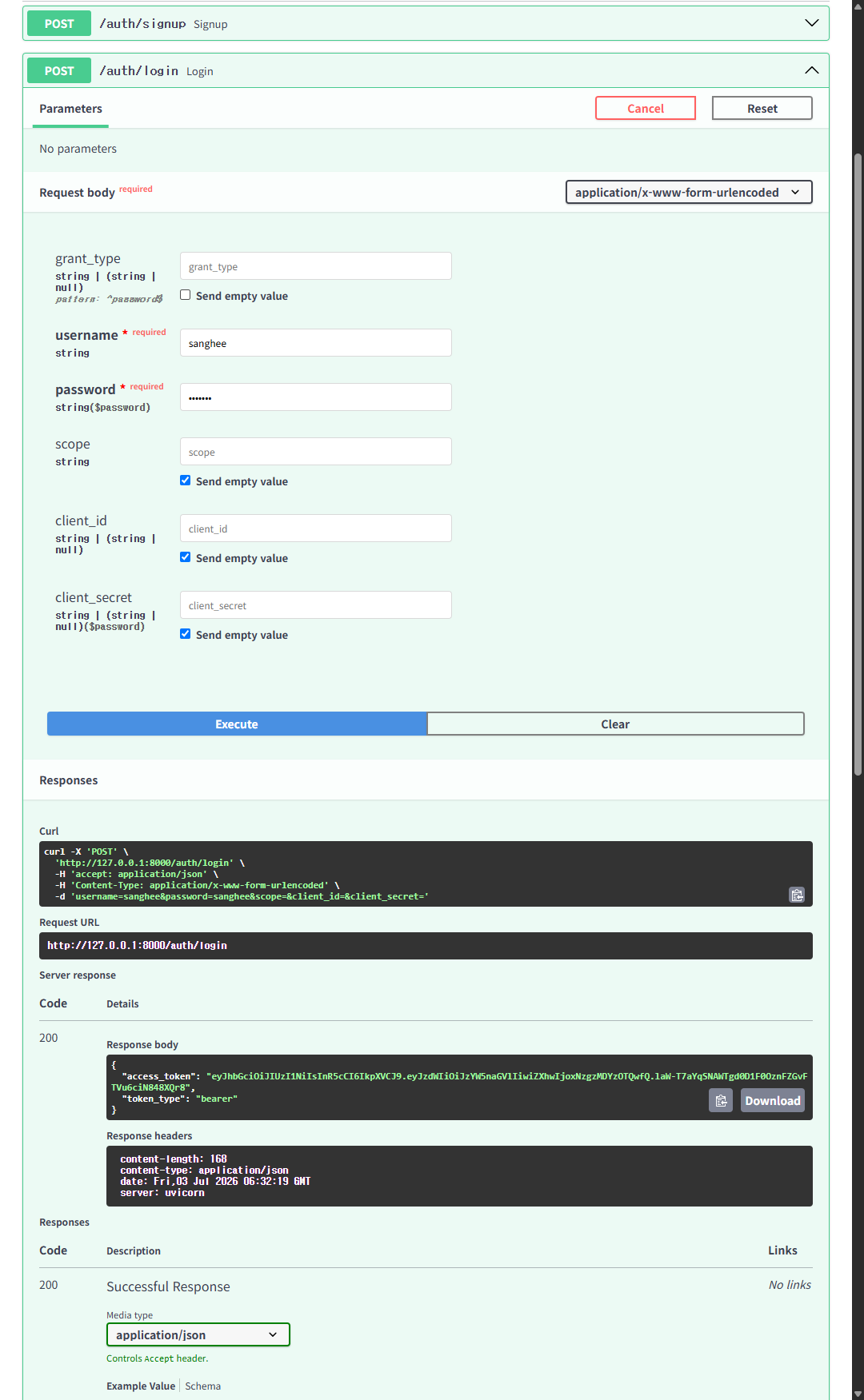This screenshot has width=864, height=1400.
Task: Click the /auth/signup path text
Action: pos(142,24)
